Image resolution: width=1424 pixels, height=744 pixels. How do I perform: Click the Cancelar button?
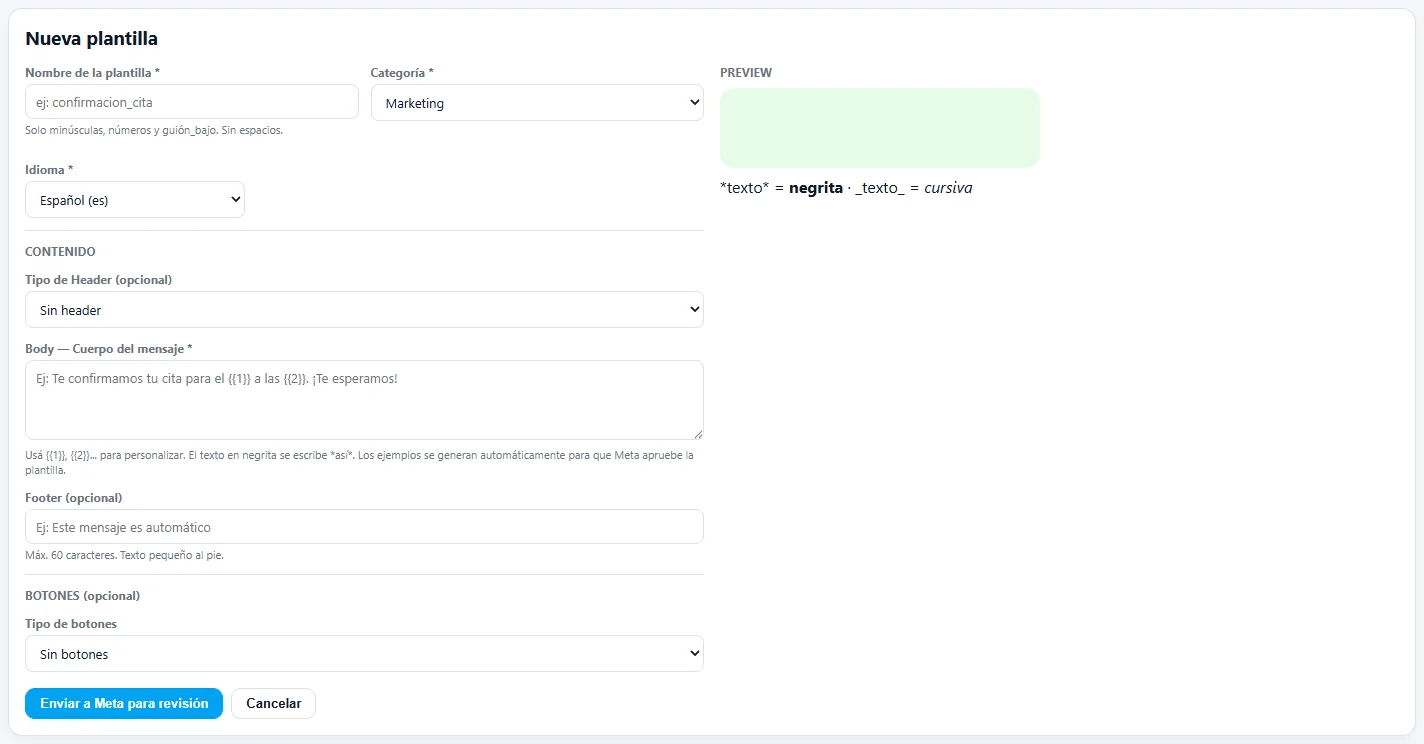(273, 703)
